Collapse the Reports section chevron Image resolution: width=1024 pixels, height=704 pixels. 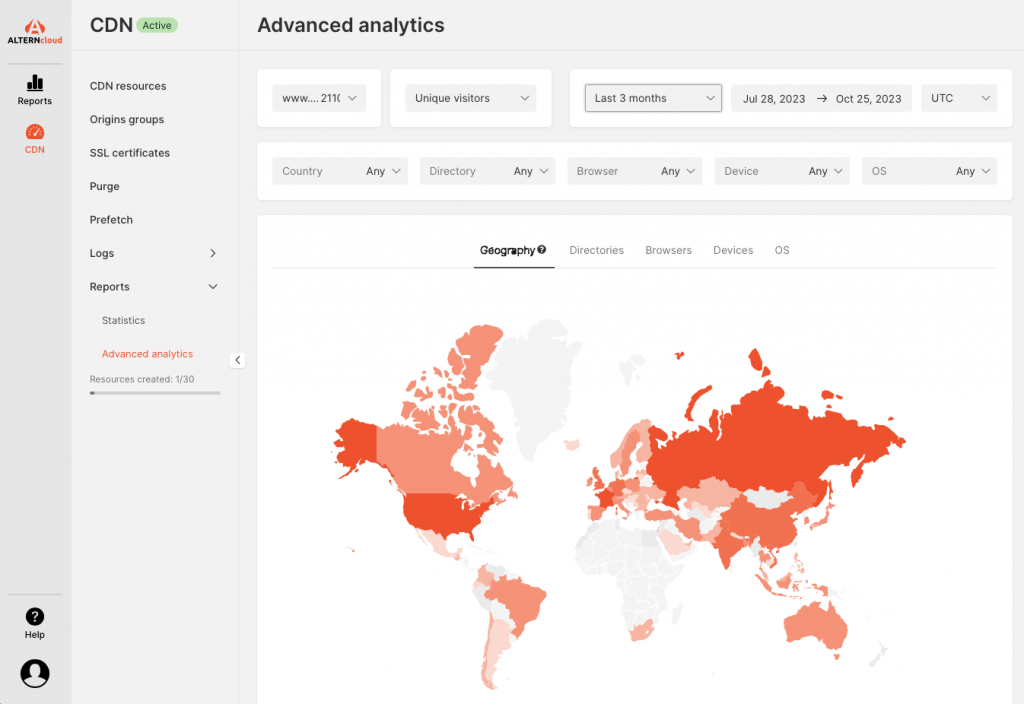point(212,287)
